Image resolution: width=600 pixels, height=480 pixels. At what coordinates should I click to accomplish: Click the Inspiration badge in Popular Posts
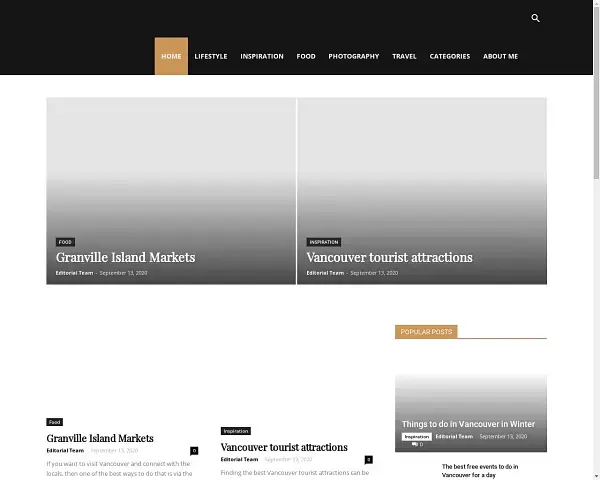[417, 437]
